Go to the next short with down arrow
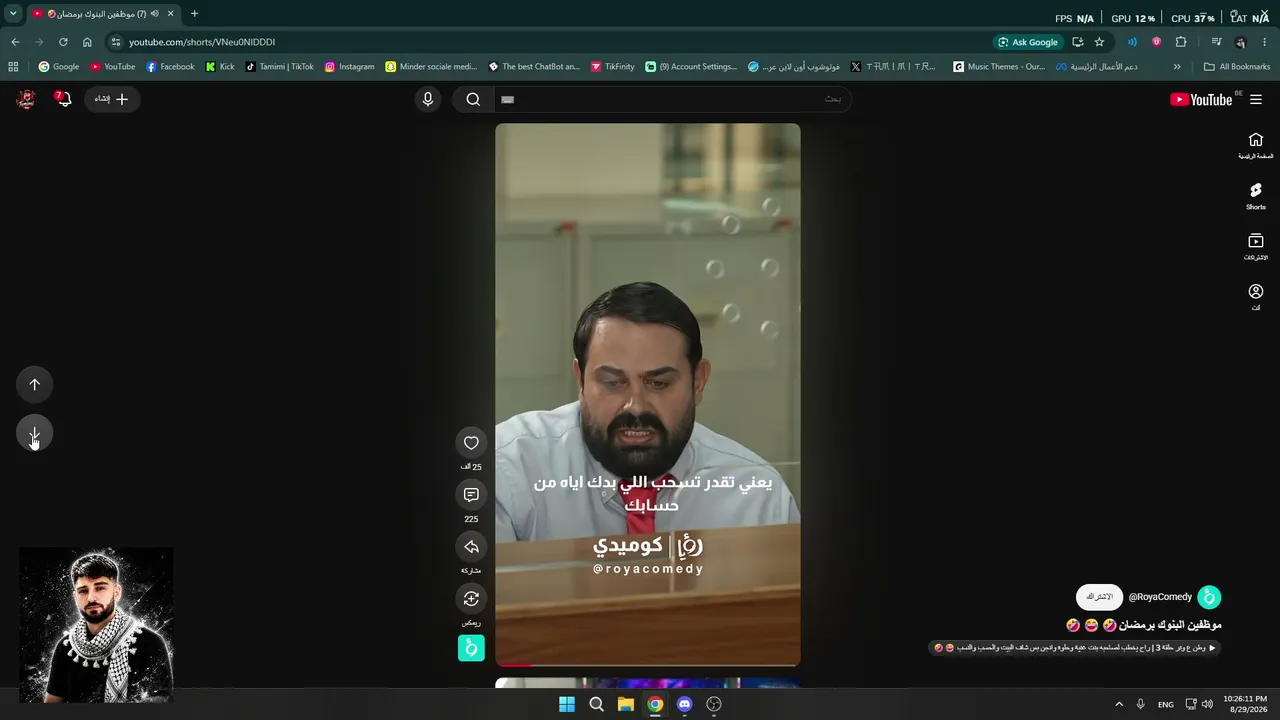The width and height of the screenshot is (1280, 720). pos(34,433)
